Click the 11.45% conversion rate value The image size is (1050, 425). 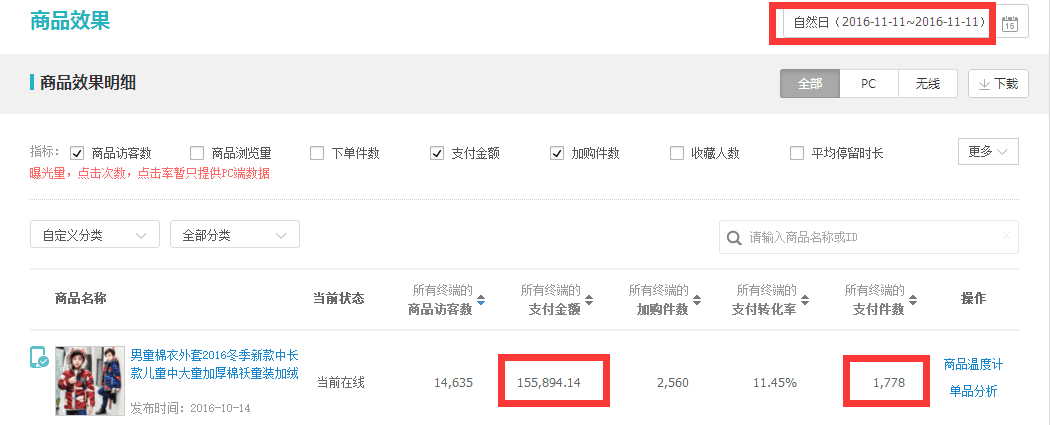[777, 383]
